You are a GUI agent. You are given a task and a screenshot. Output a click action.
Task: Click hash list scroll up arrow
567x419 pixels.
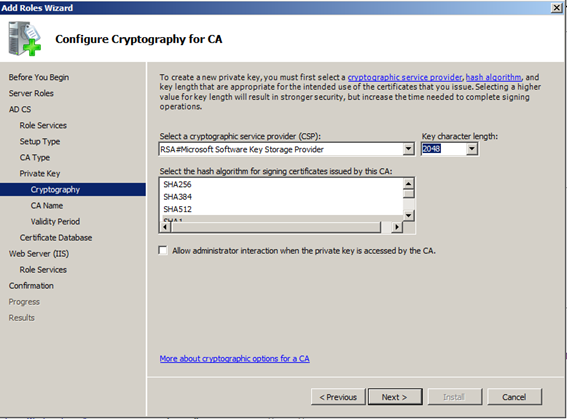click(408, 184)
